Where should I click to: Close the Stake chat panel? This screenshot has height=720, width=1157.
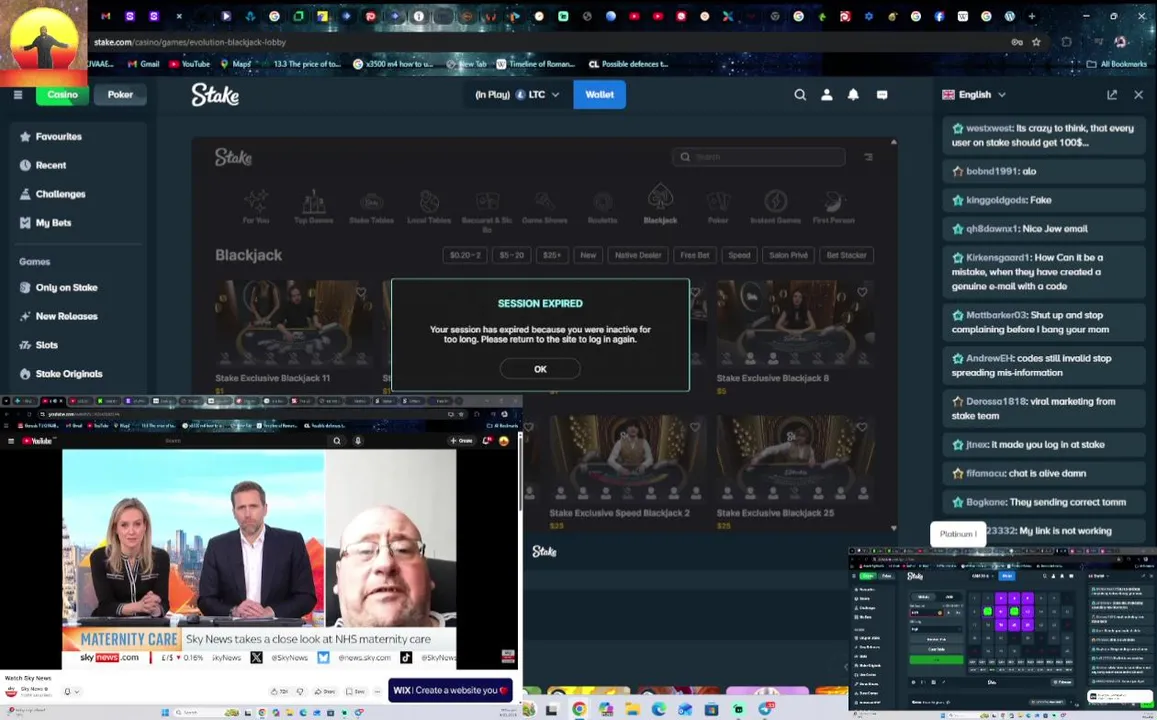[1139, 94]
